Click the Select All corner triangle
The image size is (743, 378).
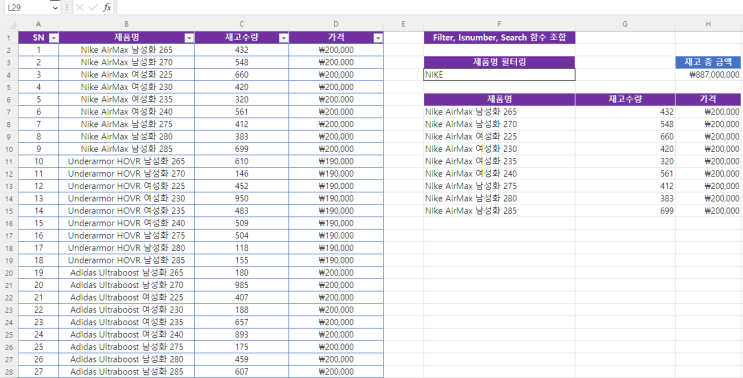[12, 25]
